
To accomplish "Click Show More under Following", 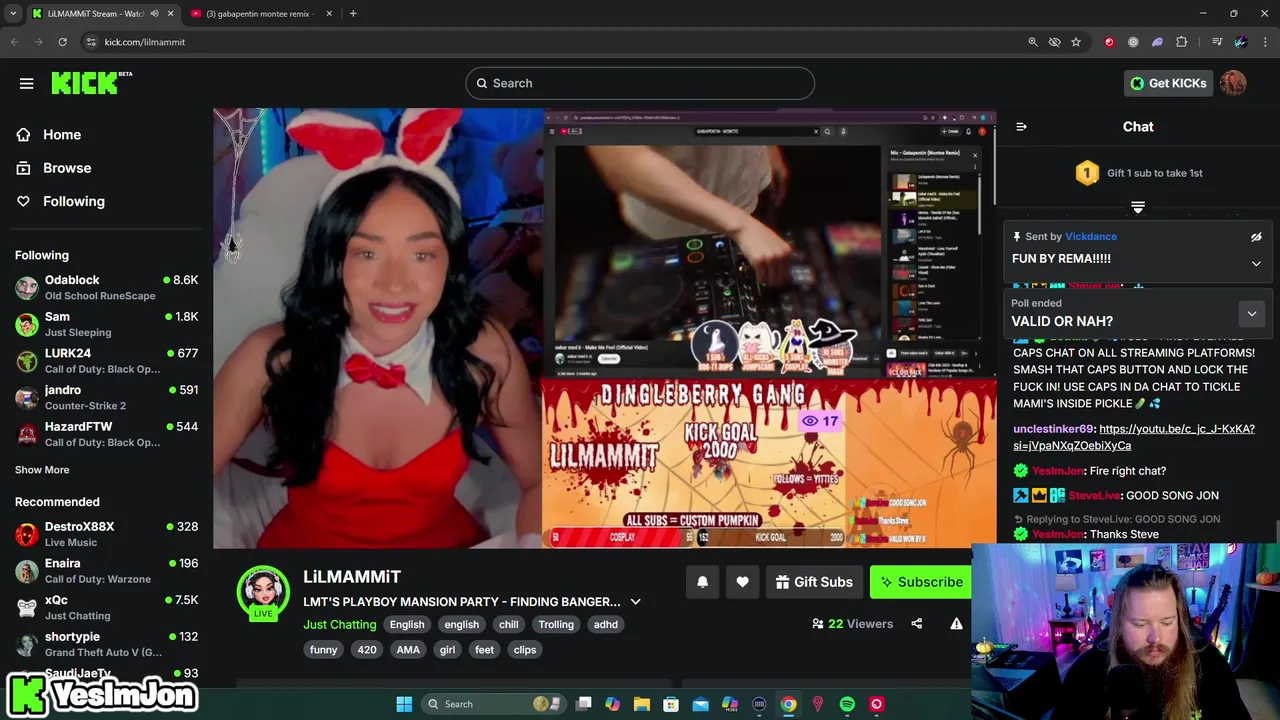I will pos(42,470).
